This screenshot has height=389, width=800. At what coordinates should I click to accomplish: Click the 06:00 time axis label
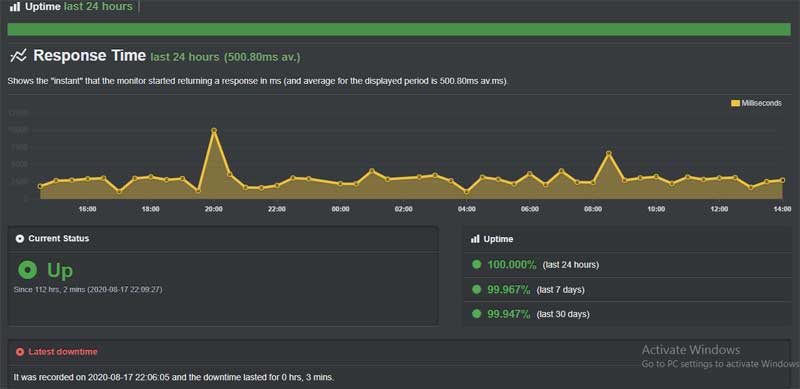click(x=530, y=209)
